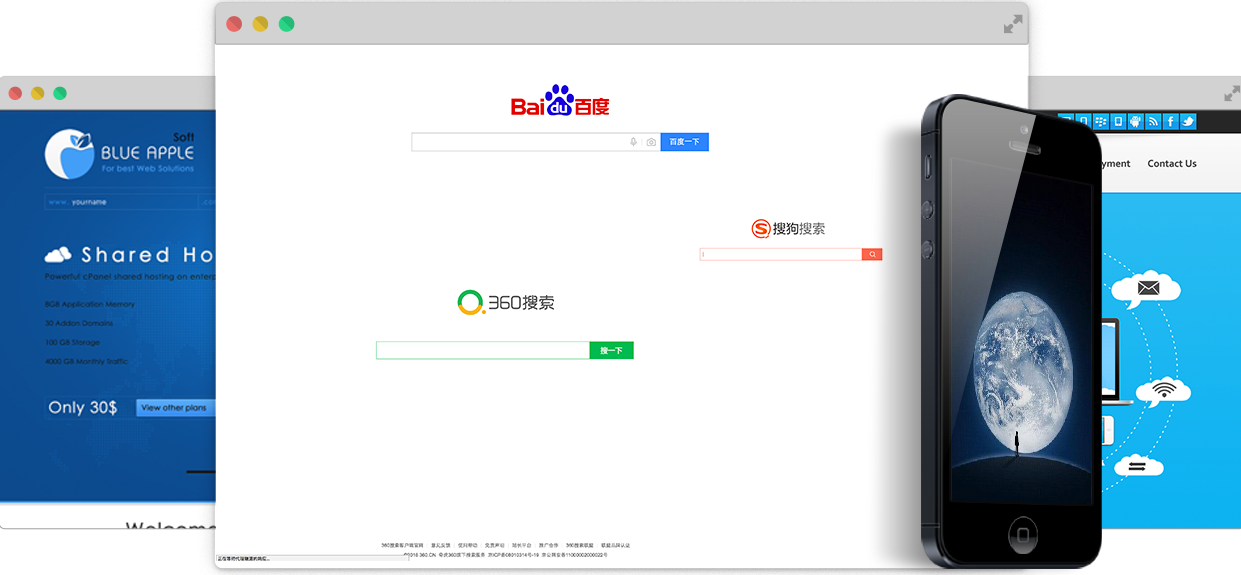Click the Baidu camera image search icon
Screen dimensions: 1241x575
point(651,142)
